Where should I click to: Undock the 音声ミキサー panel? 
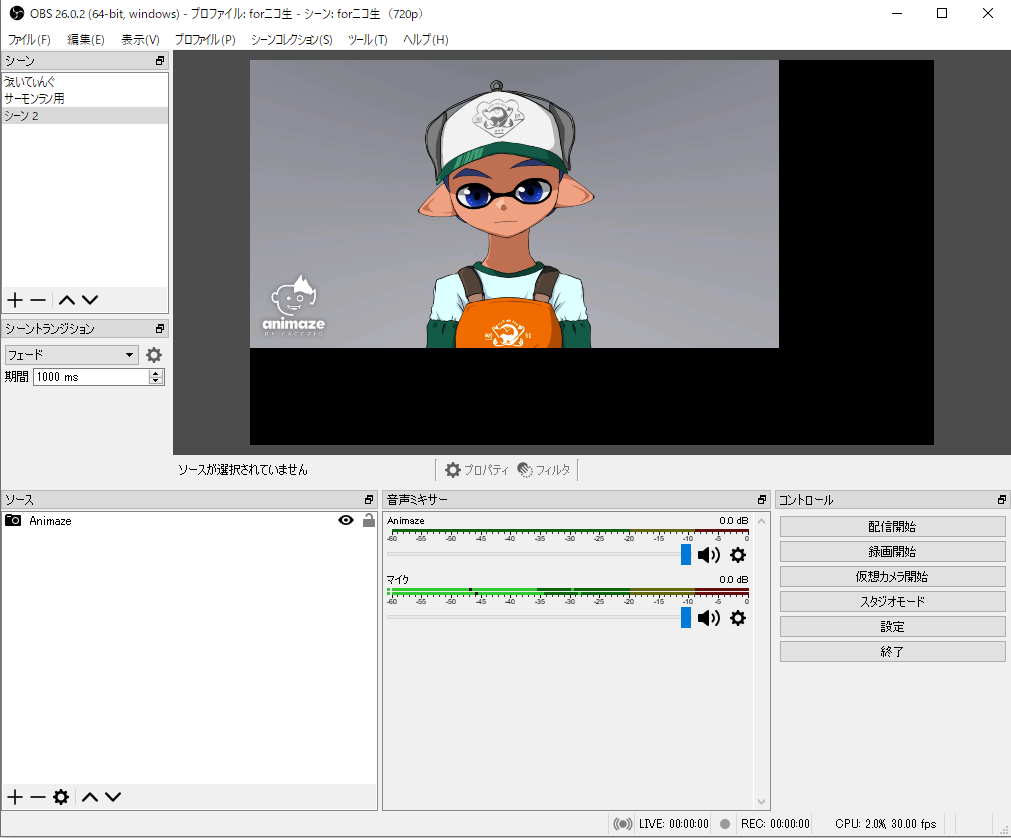tap(761, 500)
